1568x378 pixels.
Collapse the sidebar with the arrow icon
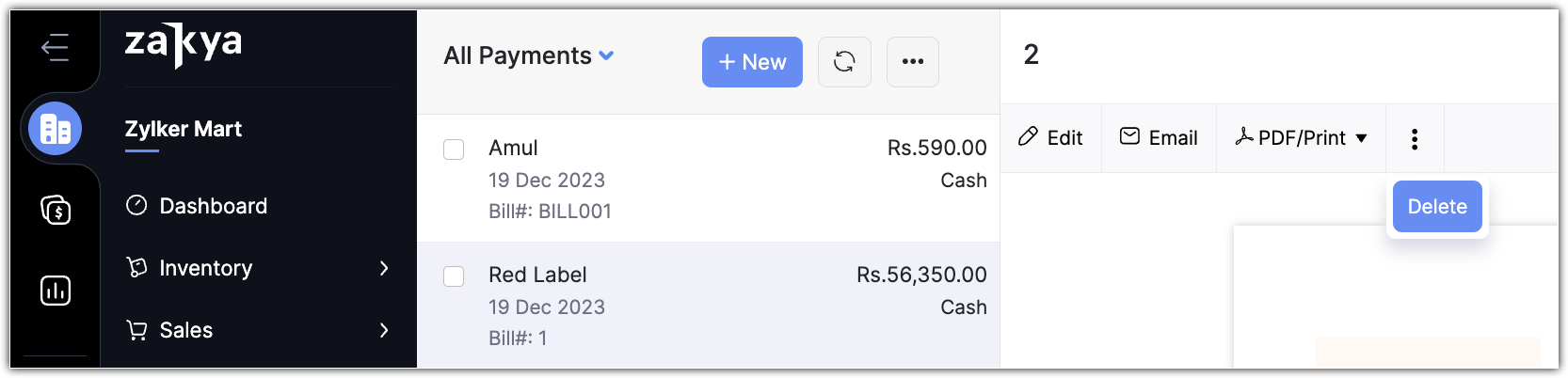pos(55,47)
